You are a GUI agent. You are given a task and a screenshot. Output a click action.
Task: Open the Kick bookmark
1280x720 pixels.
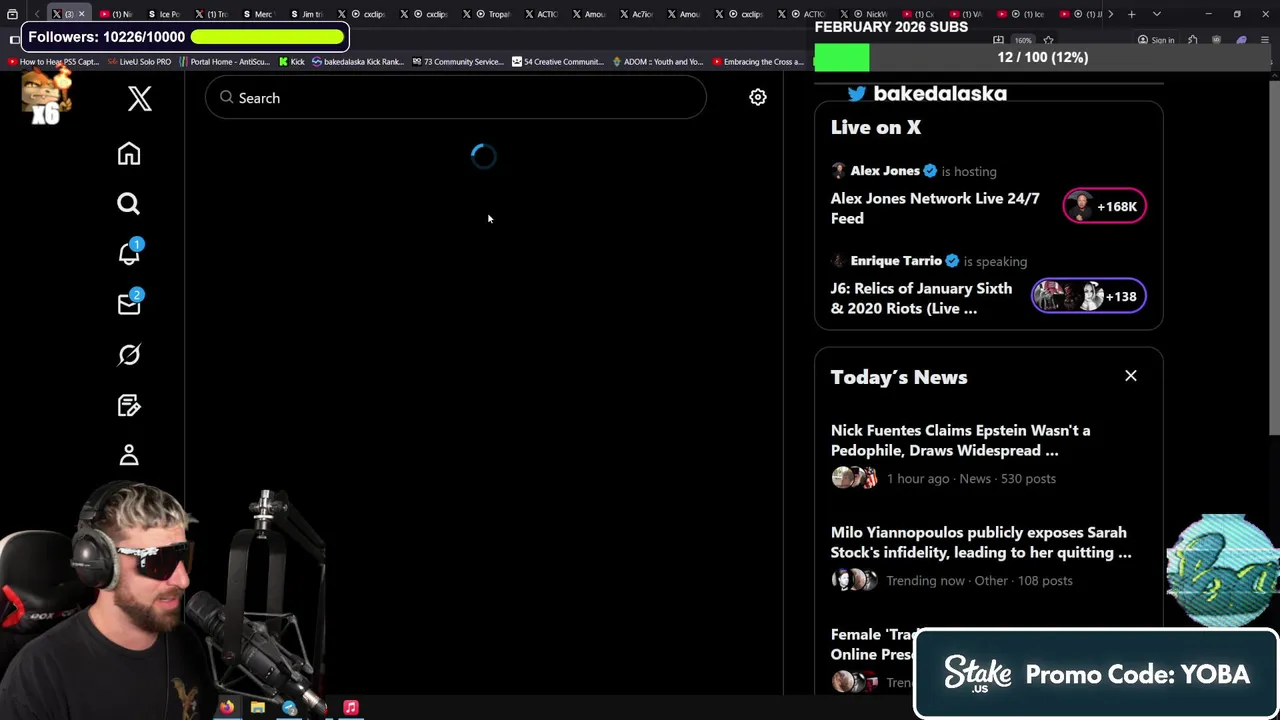(x=291, y=62)
